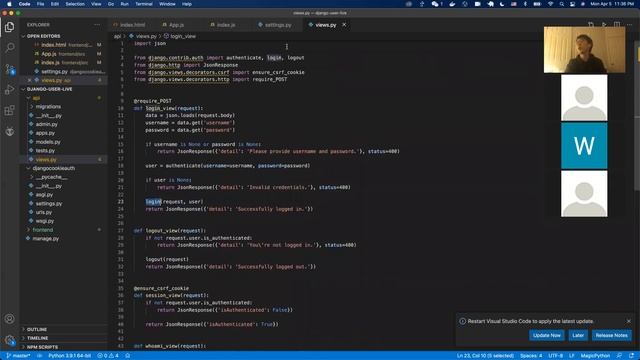This screenshot has height=360, width=640.
Task: Open errors and warnings status item
Action: tap(108, 356)
